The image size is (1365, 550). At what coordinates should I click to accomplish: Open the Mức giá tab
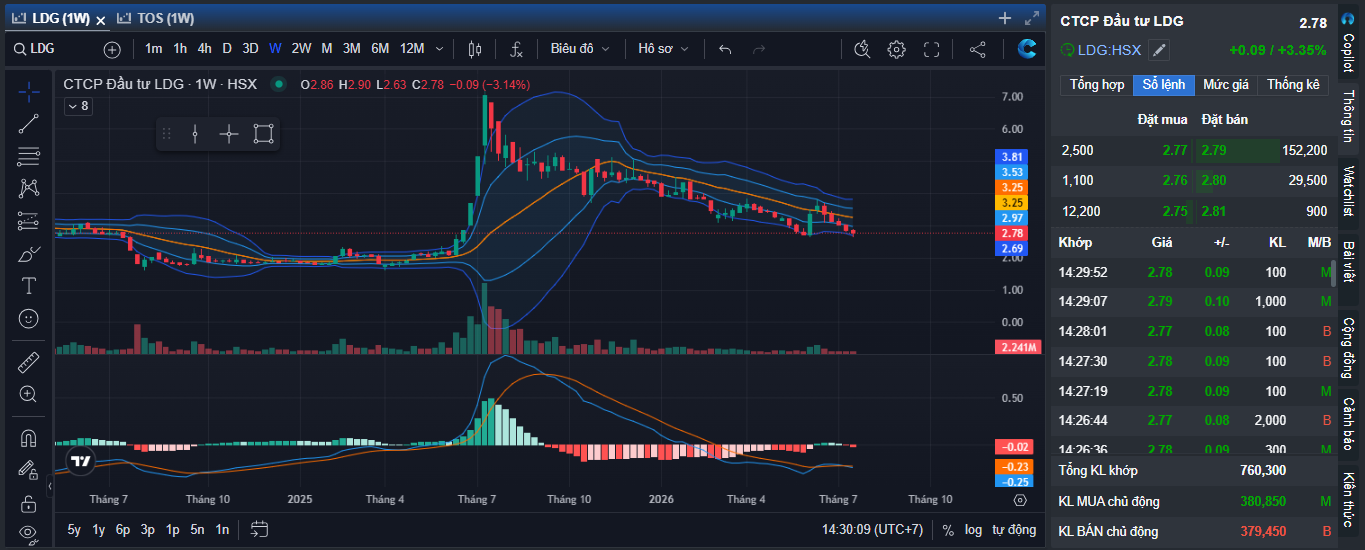(x=1225, y=85)
